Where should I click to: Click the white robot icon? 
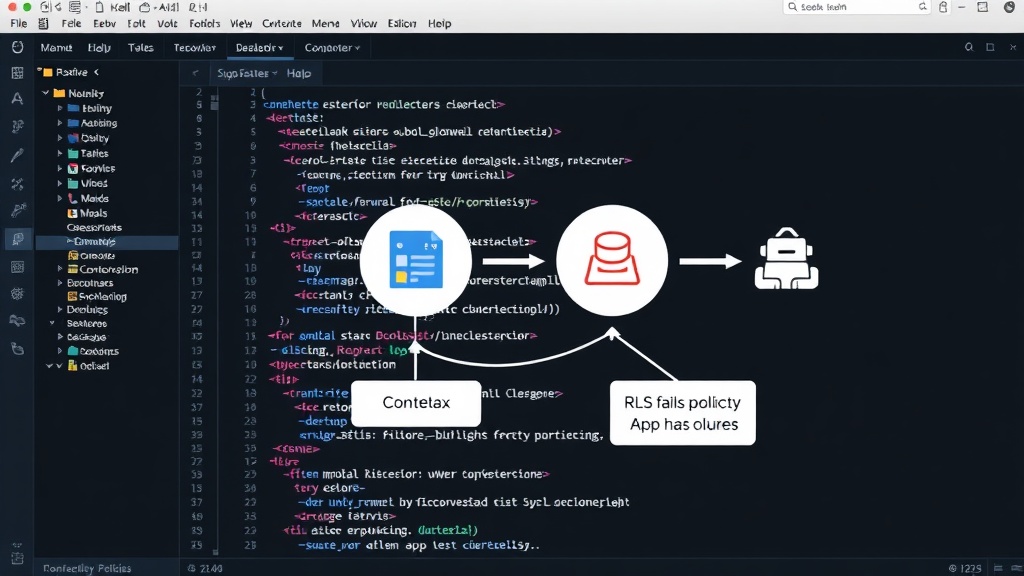coord(786,259)
